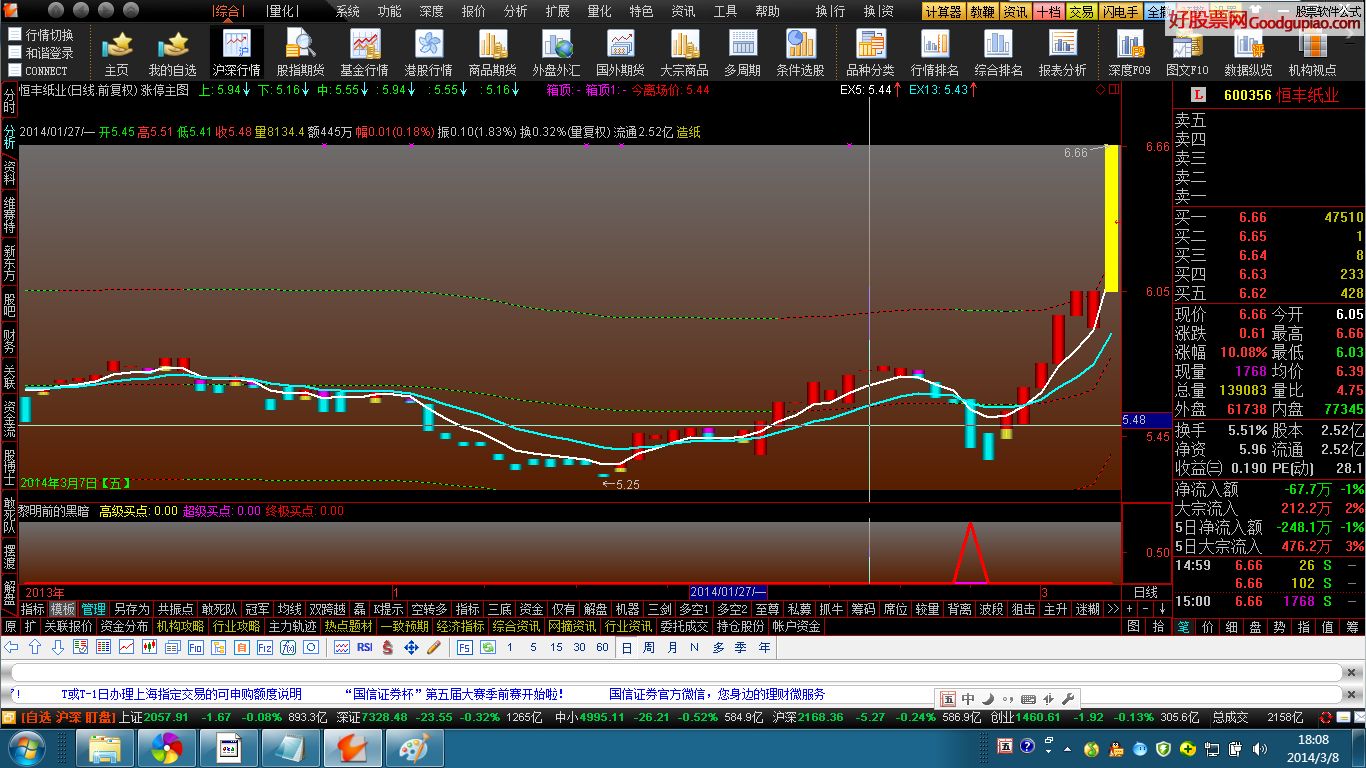The width and height of the screenshot is (1366, 768).
Task: Toggle the CONNECT checkbox
Action: 15,70
